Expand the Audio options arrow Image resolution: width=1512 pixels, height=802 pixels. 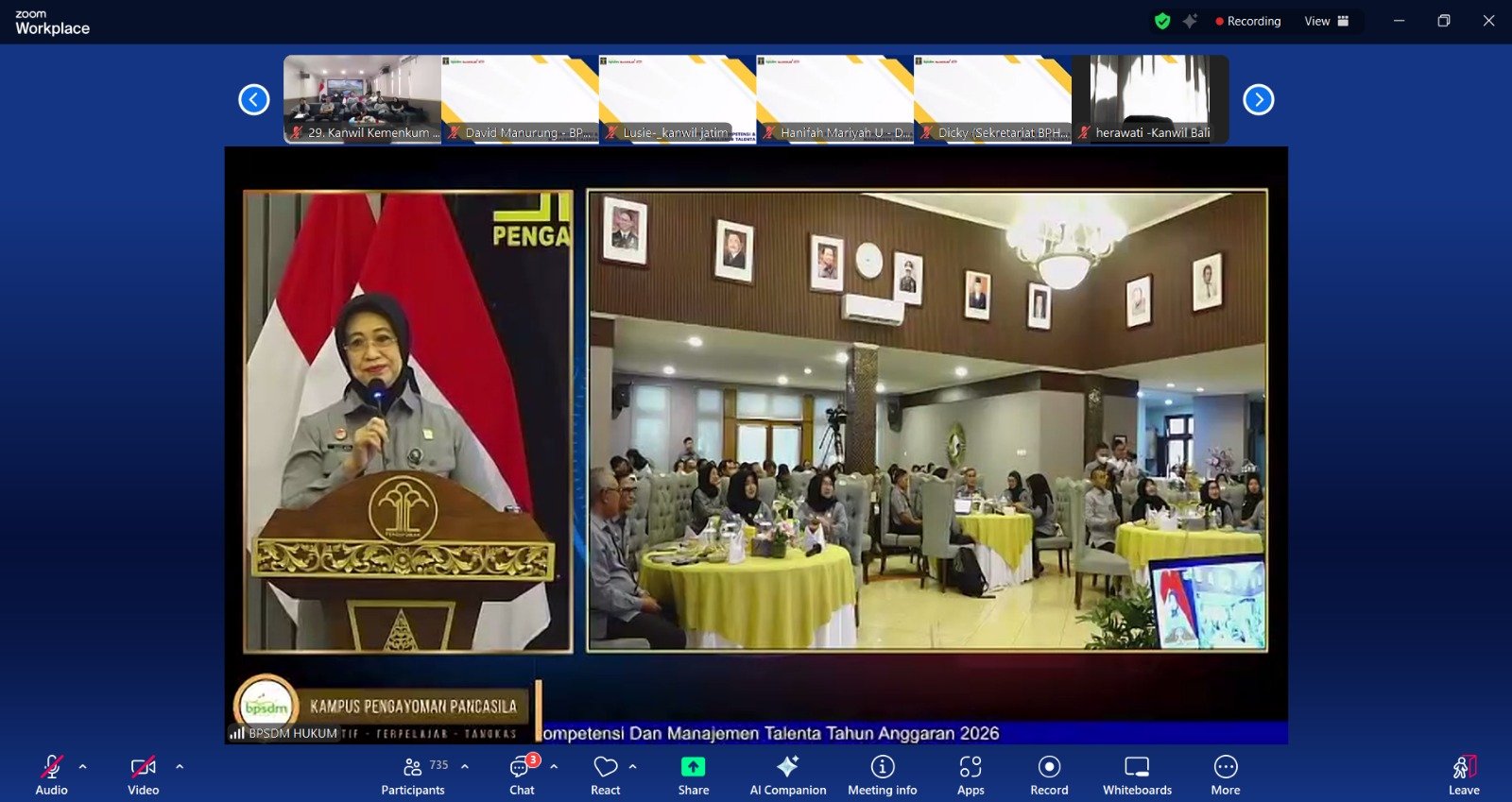pos(83,766)
